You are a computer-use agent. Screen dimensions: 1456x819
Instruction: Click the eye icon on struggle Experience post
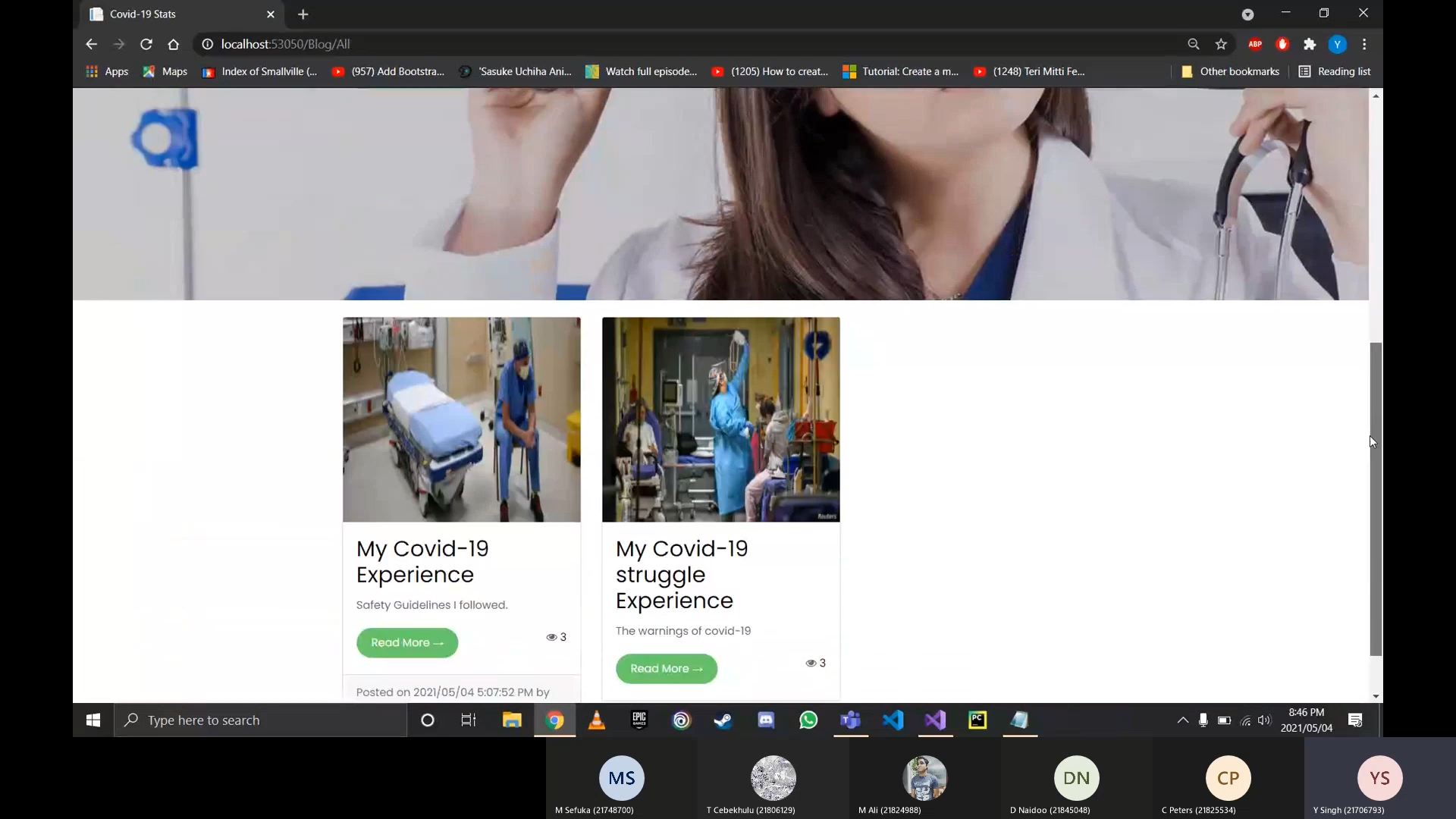pyautogui.click(x=811, y=663)
